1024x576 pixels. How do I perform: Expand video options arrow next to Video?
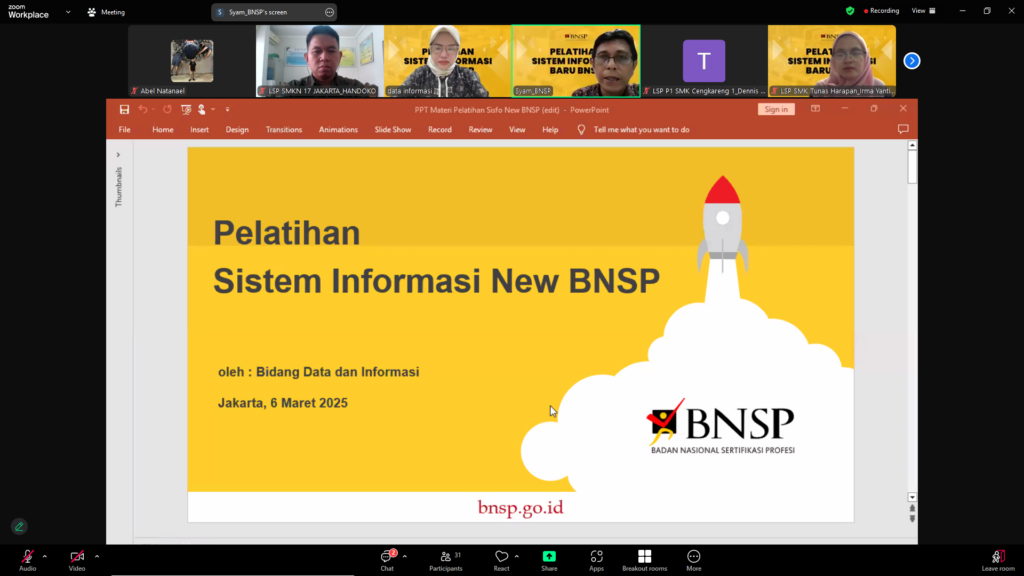[97, 556]
